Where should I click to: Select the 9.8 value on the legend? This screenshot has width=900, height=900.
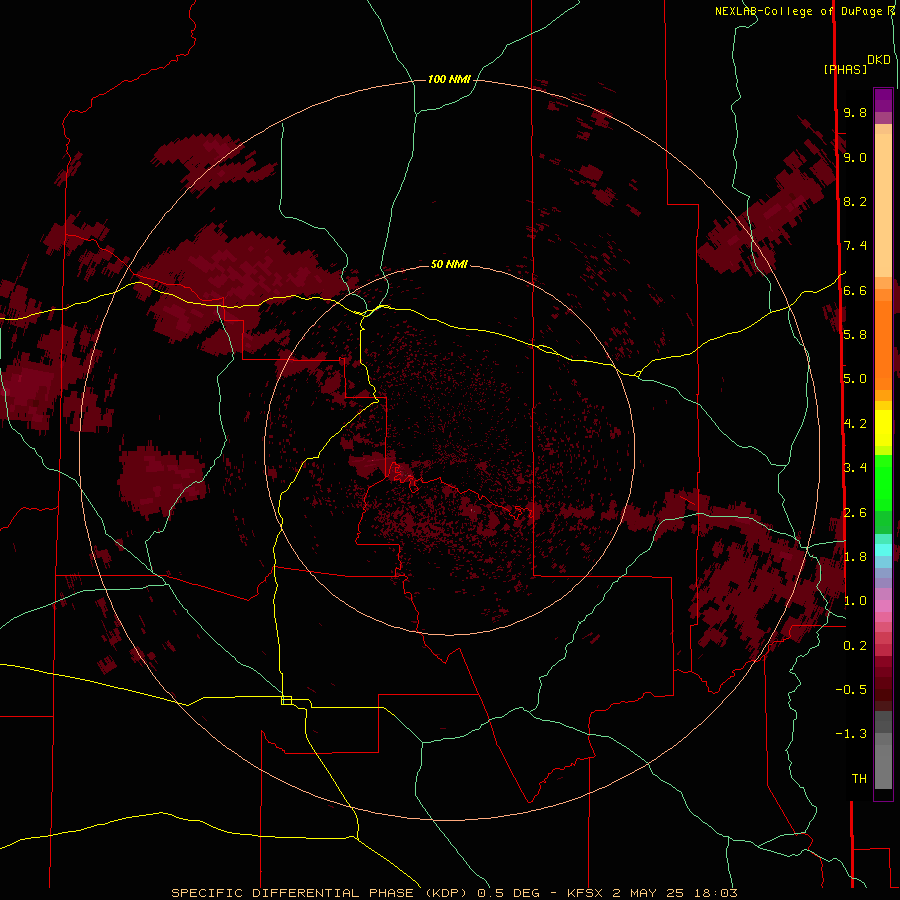click(855, 112)
